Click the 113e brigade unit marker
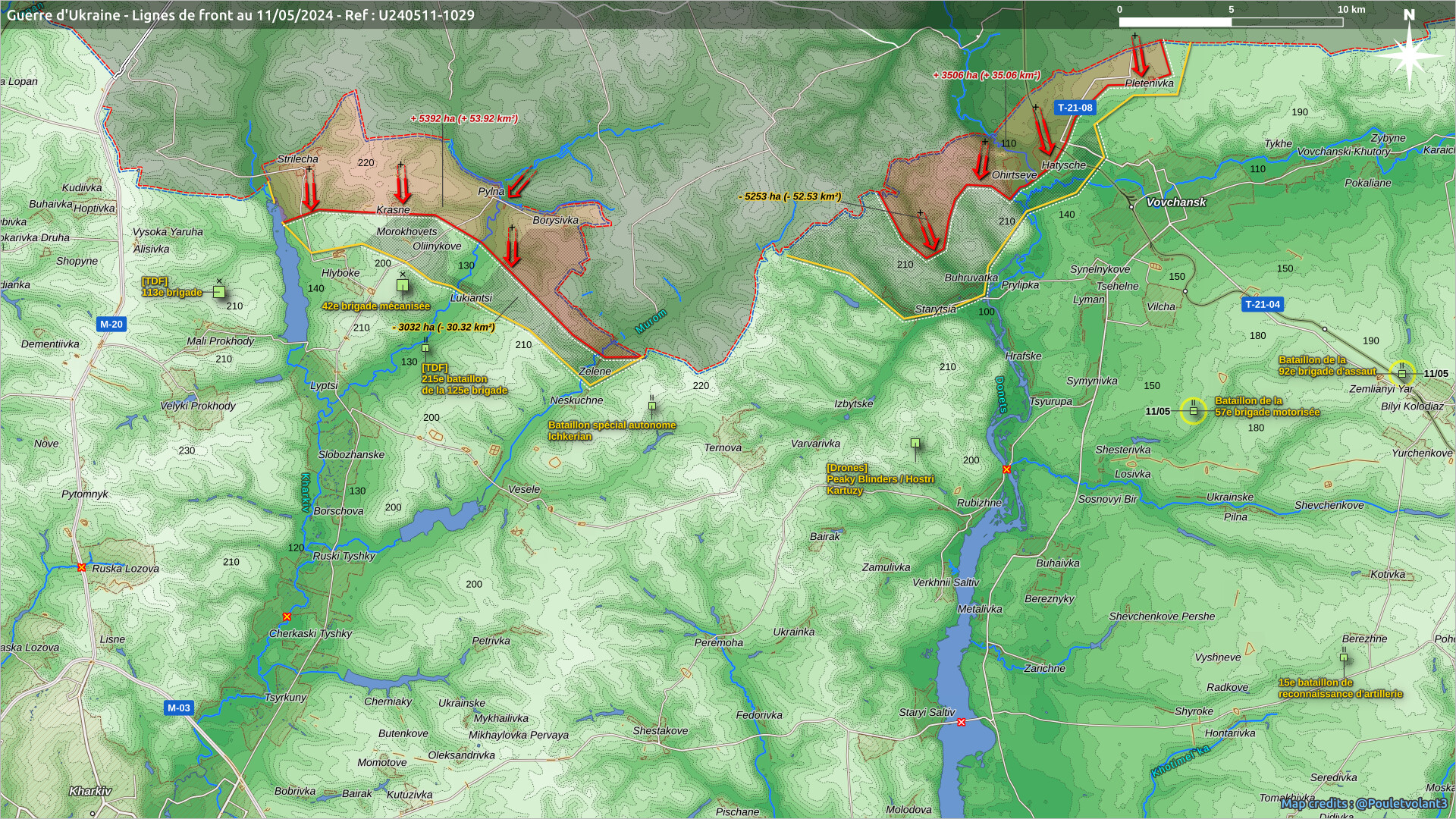The height and width of the screenshot is (819, 1456). [x=219, y=292]
